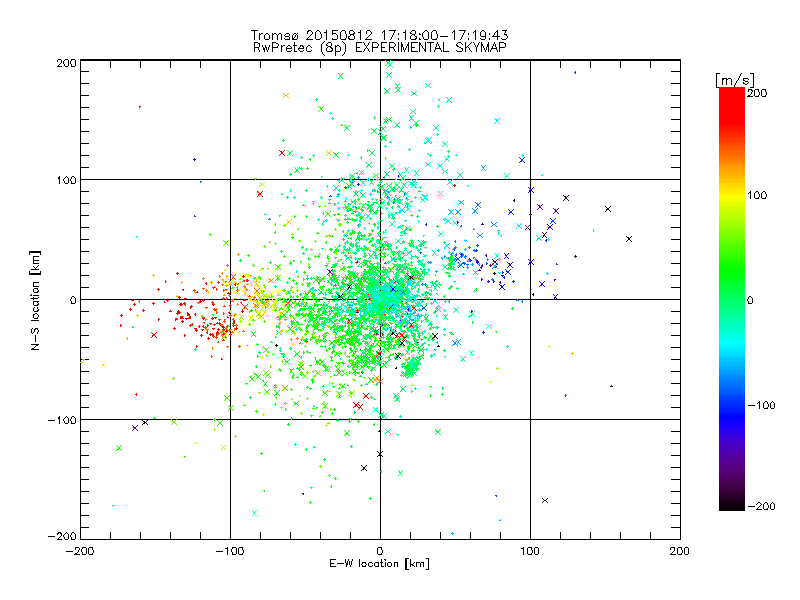
Task: Click the x-axis tick label '100'
Action: tap(530, 551)
